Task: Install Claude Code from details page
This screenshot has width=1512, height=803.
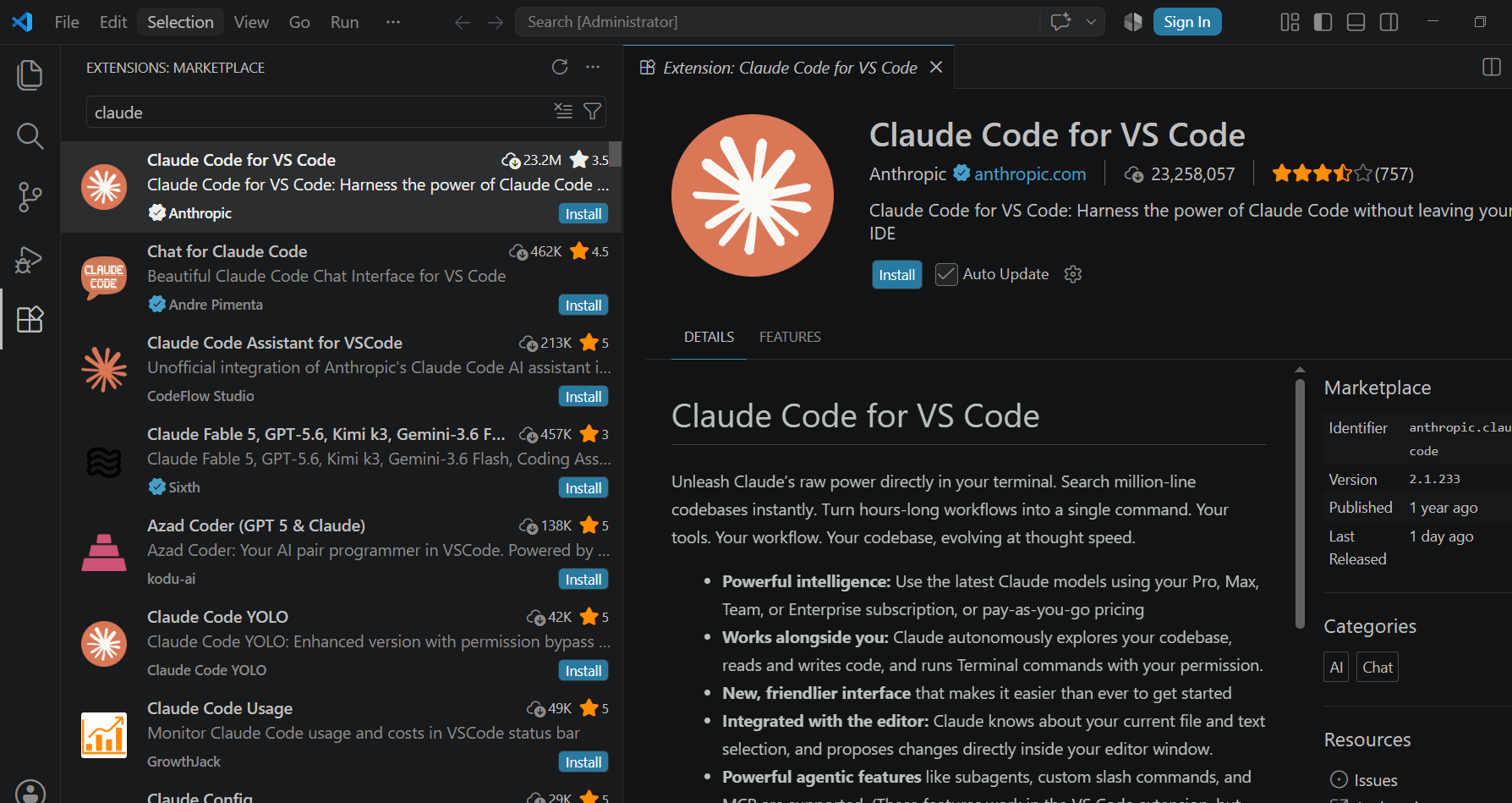Action: [896, 275]
